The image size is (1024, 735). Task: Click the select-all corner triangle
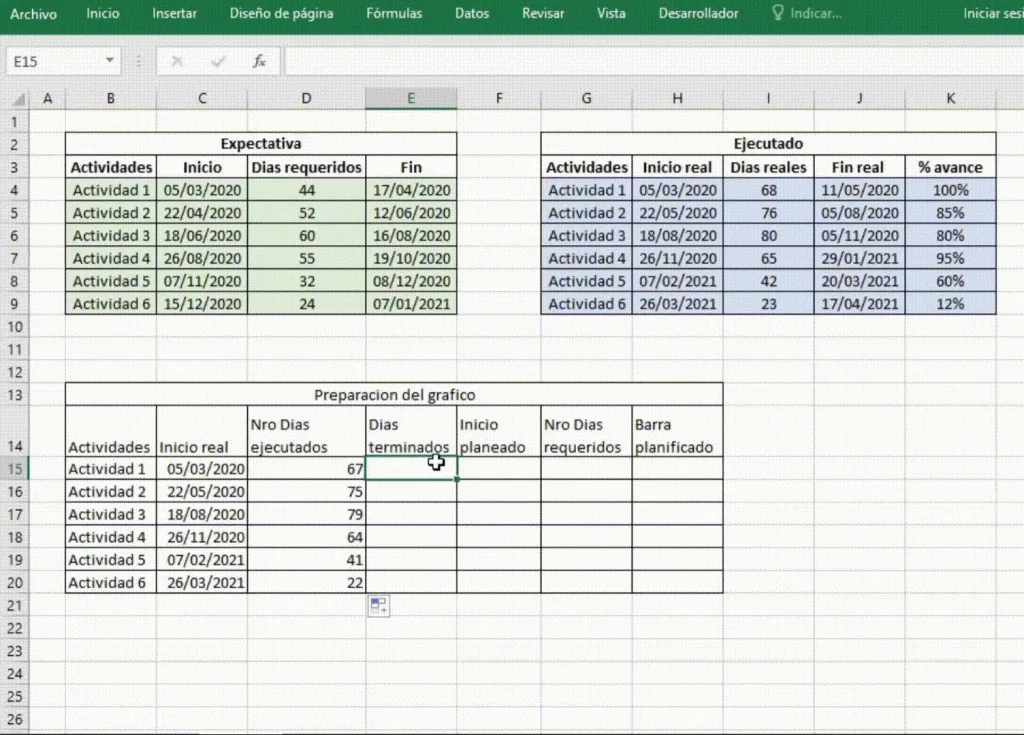click(x=19, y=99)
